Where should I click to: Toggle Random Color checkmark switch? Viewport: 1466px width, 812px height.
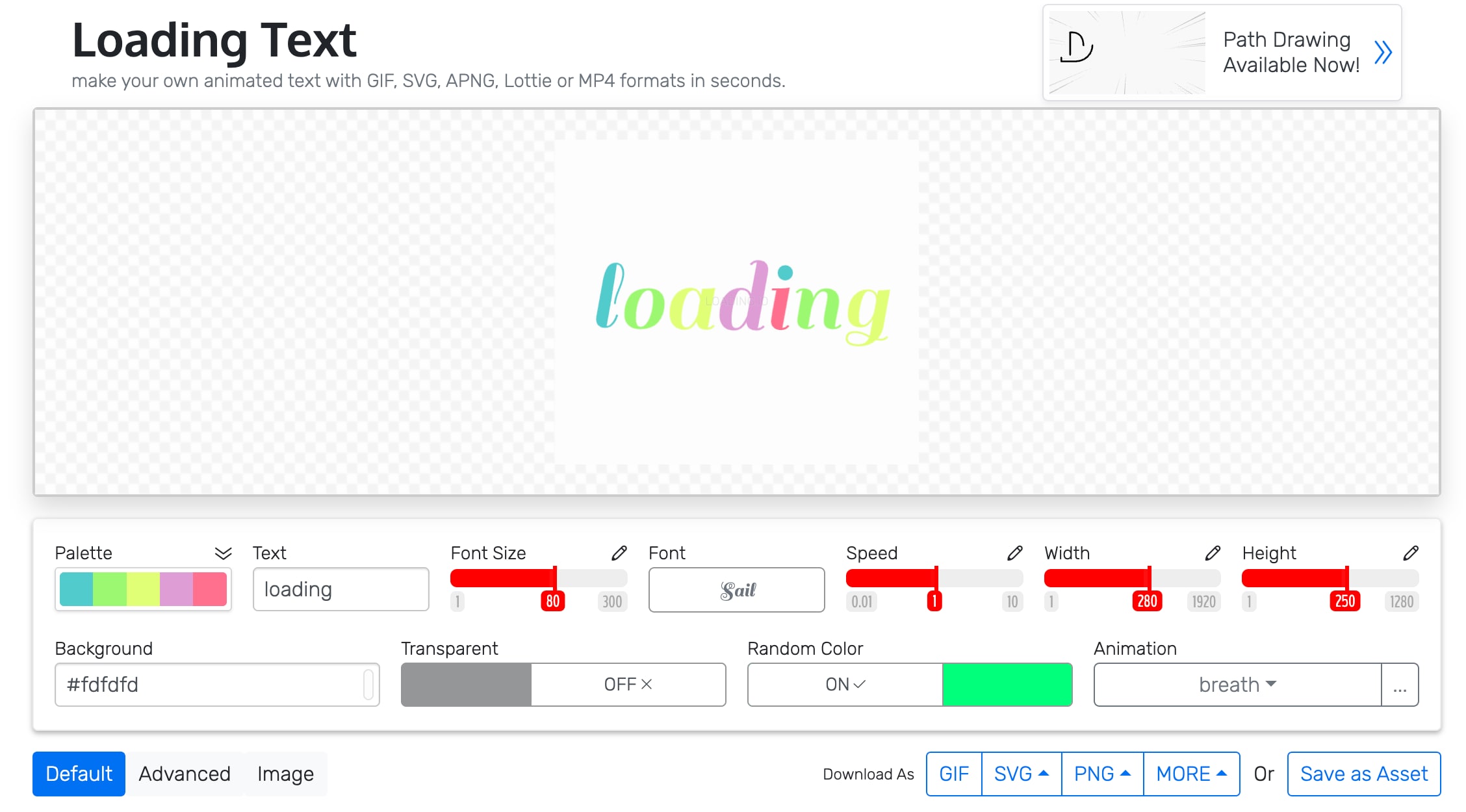tap(859, 684)
